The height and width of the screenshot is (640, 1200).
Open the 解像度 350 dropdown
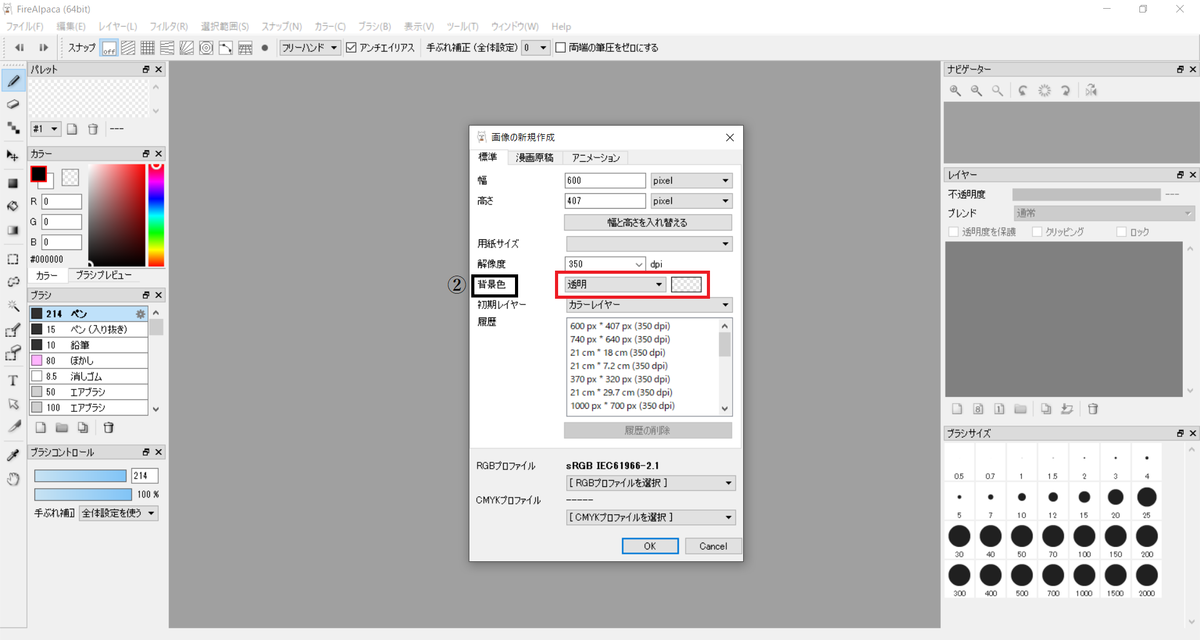[x=606, y=264]
